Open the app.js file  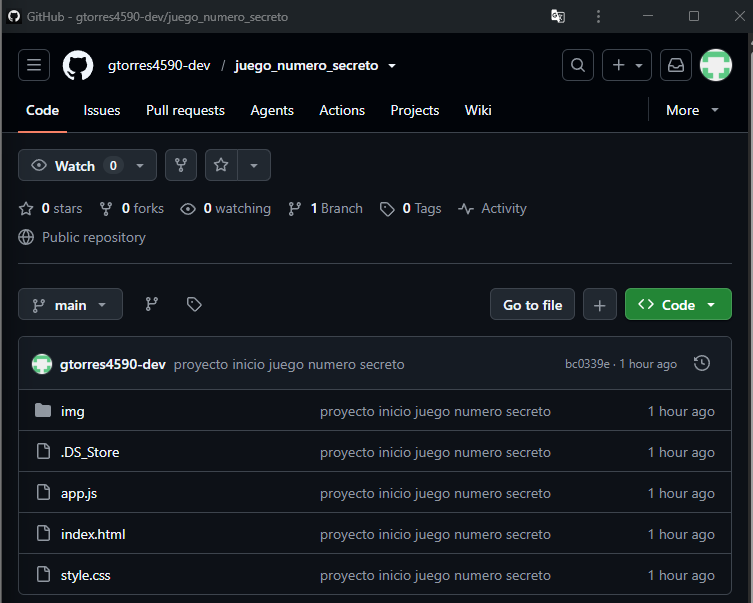(x=79, y=494)
